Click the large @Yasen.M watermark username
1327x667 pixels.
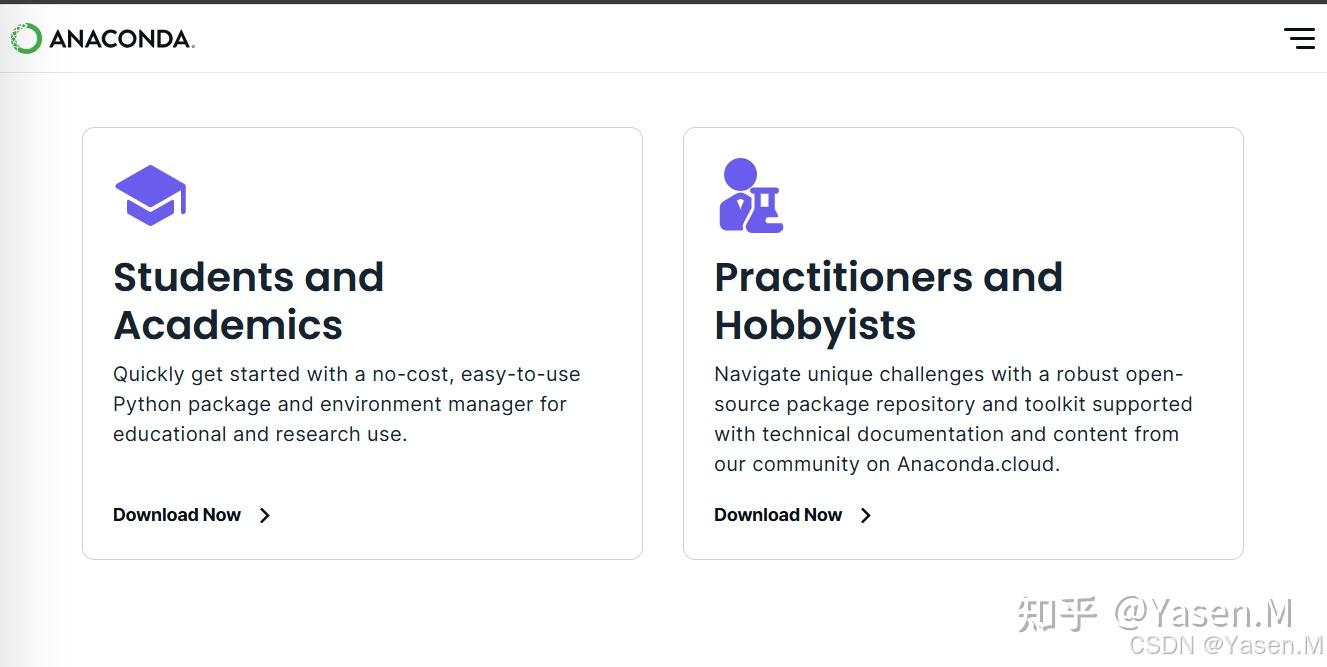[1204, 613]
